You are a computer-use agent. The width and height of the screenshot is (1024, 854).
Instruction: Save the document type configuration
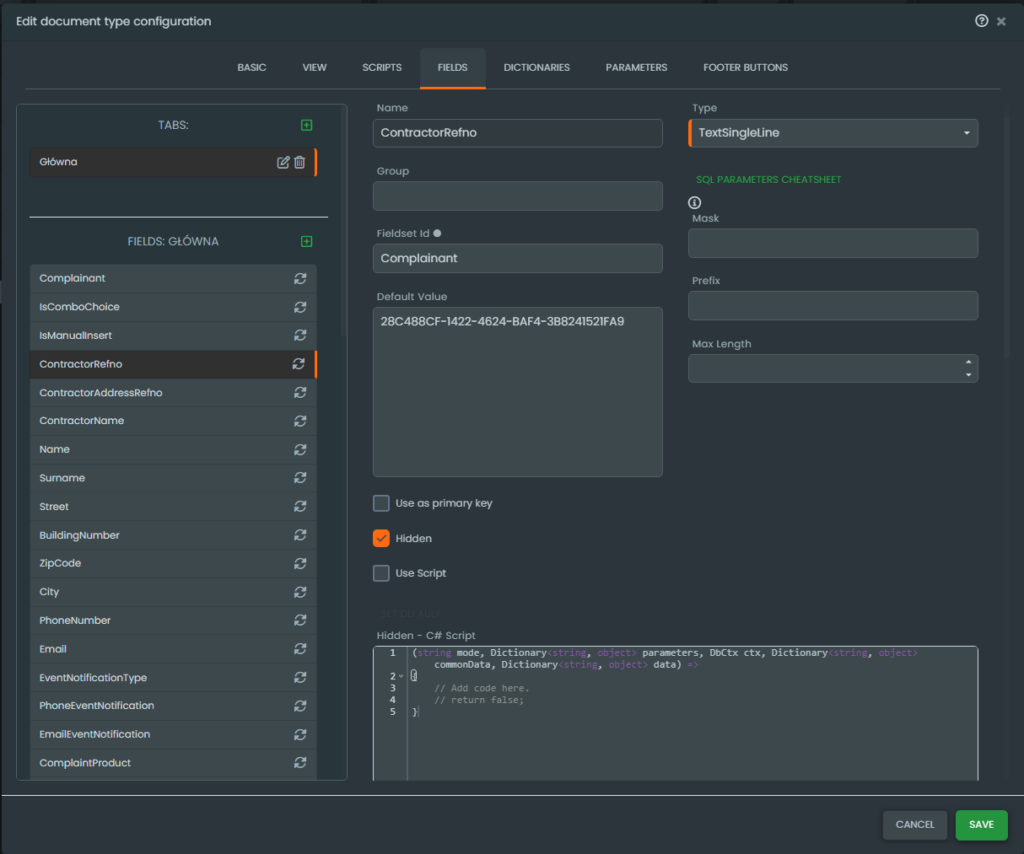[x=981, y=824]
